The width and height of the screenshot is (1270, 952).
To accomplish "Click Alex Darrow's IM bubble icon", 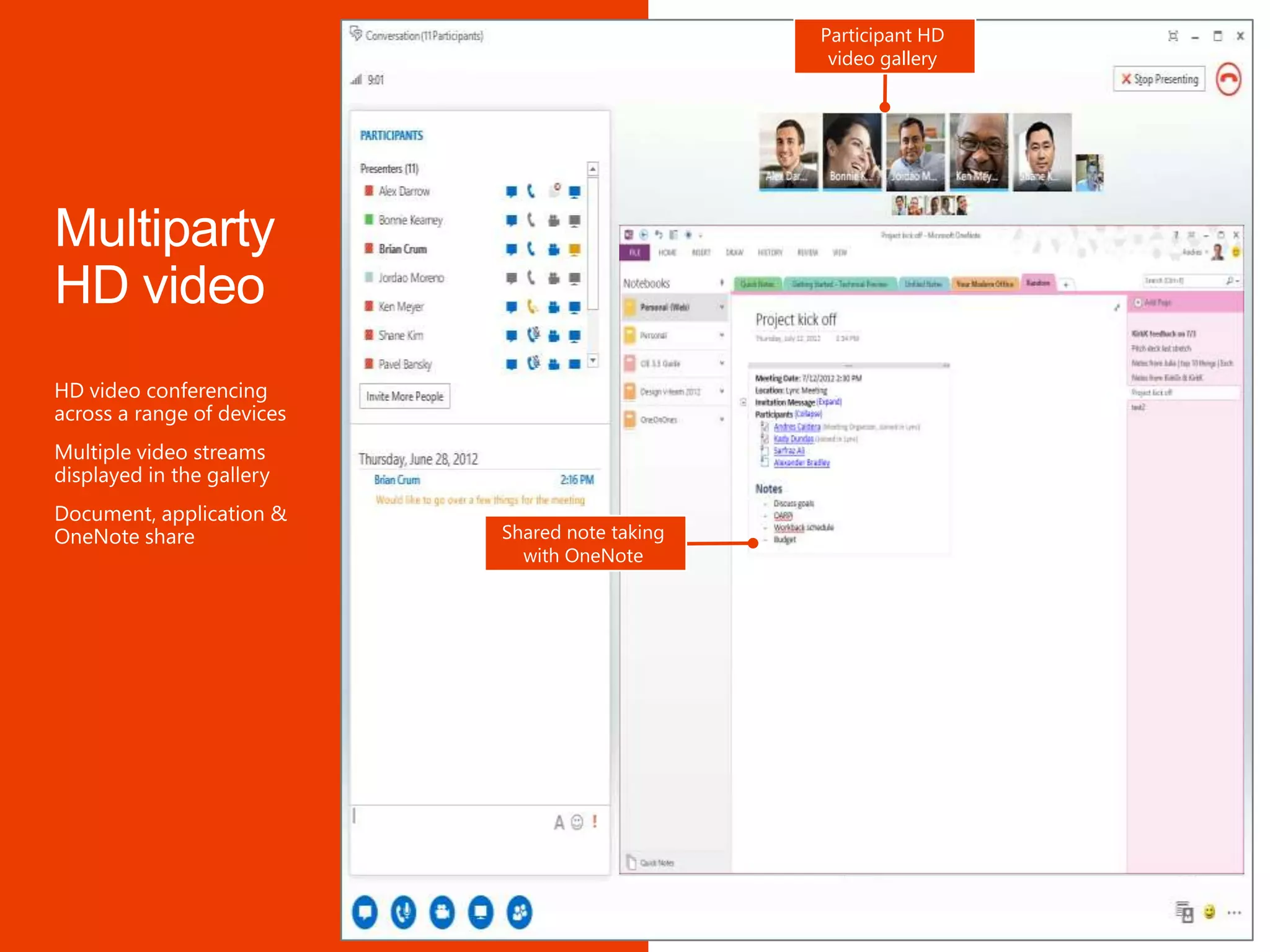I will click(x=511, y=192).
